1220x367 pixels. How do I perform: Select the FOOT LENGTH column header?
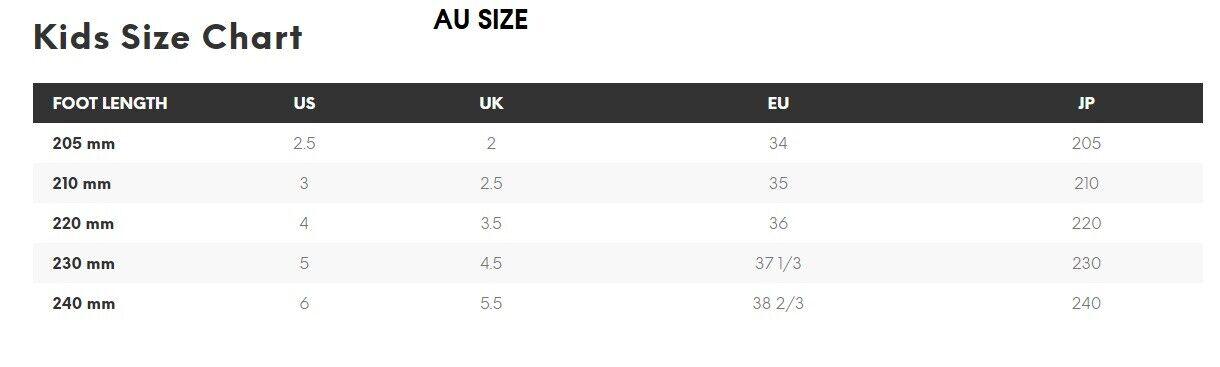pyautogui.click(x=110, y=103)
